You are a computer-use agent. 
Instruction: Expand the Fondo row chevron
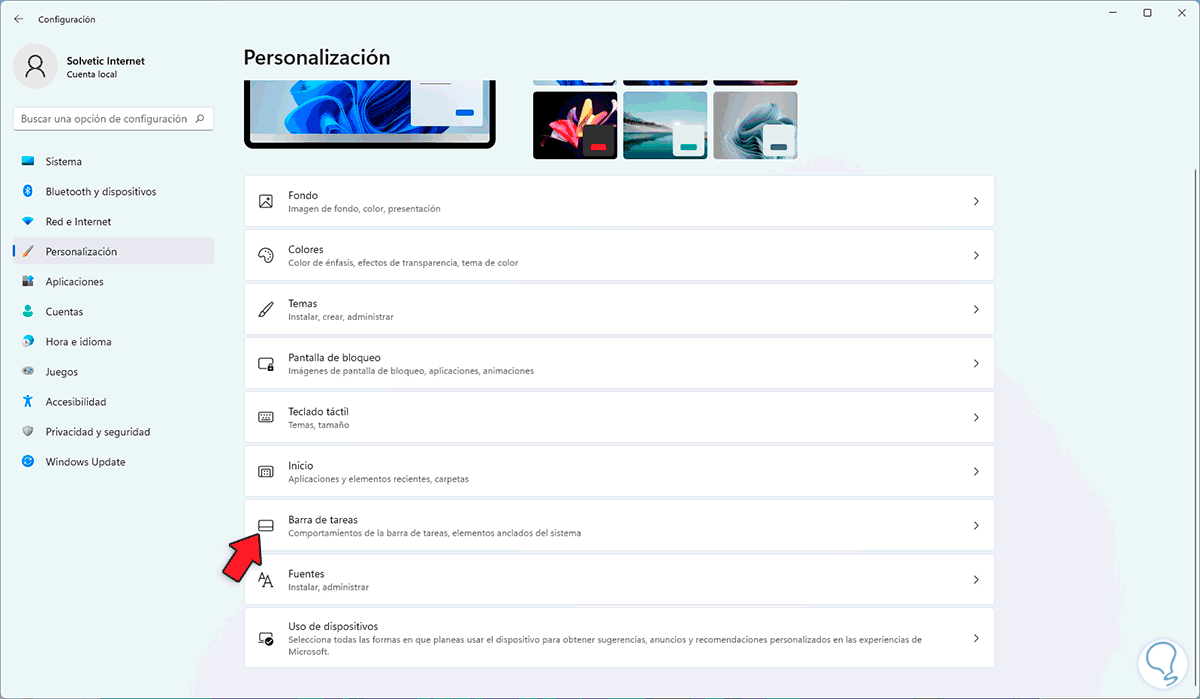point(976,201)
